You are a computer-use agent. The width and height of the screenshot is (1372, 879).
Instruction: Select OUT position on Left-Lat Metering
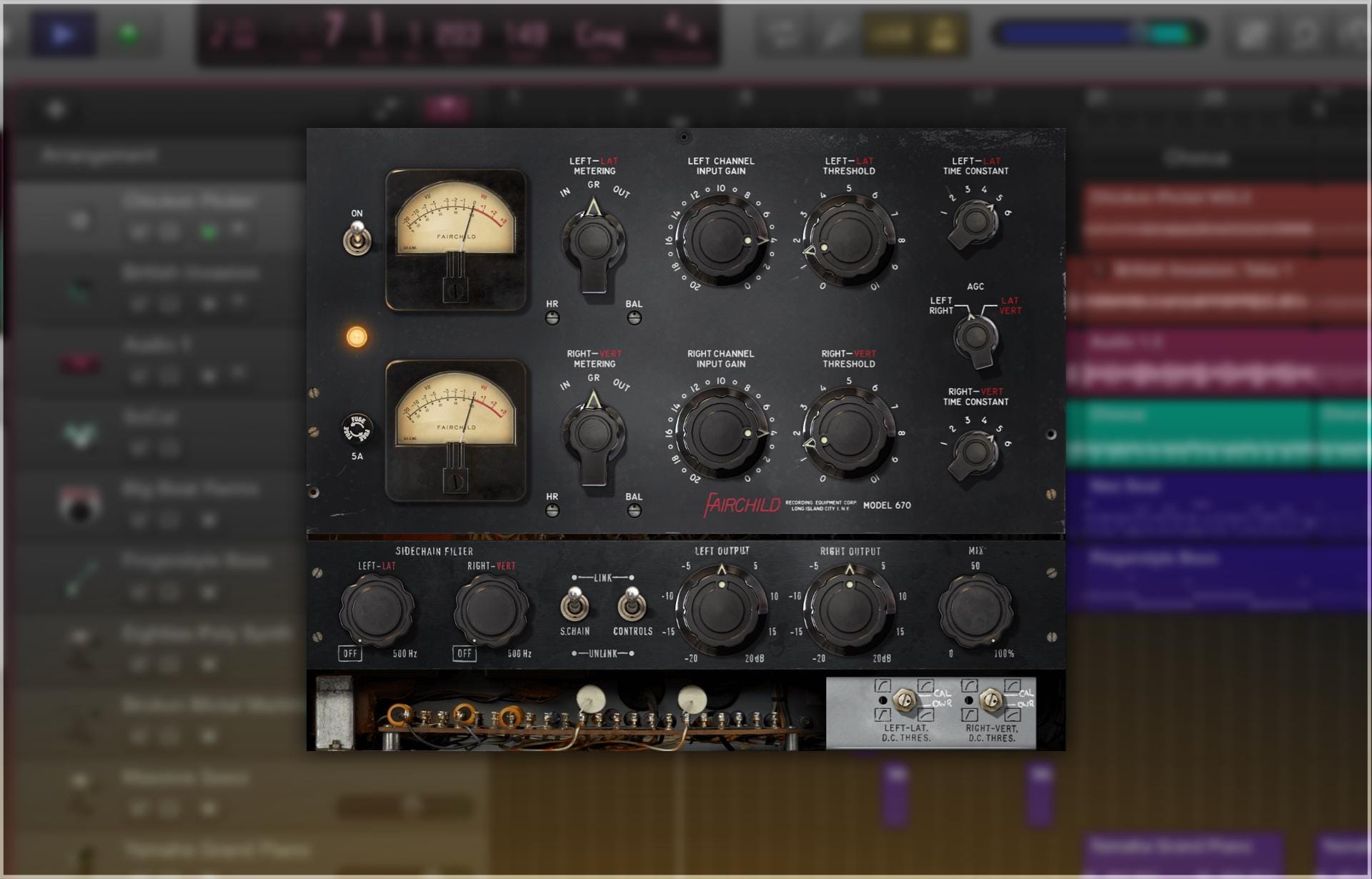pyautogui.click(x=621, y=192)
